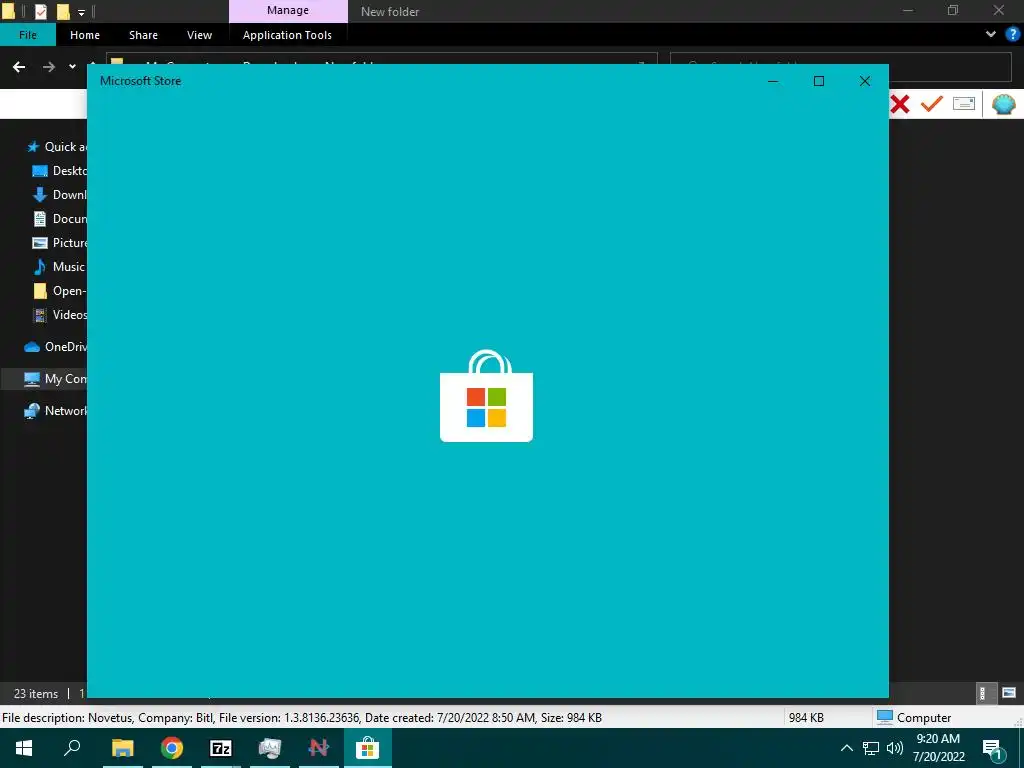Click the '984 KB' status bar entry
This screenshot has height=768, width=1024.
(x=806, y=717)
